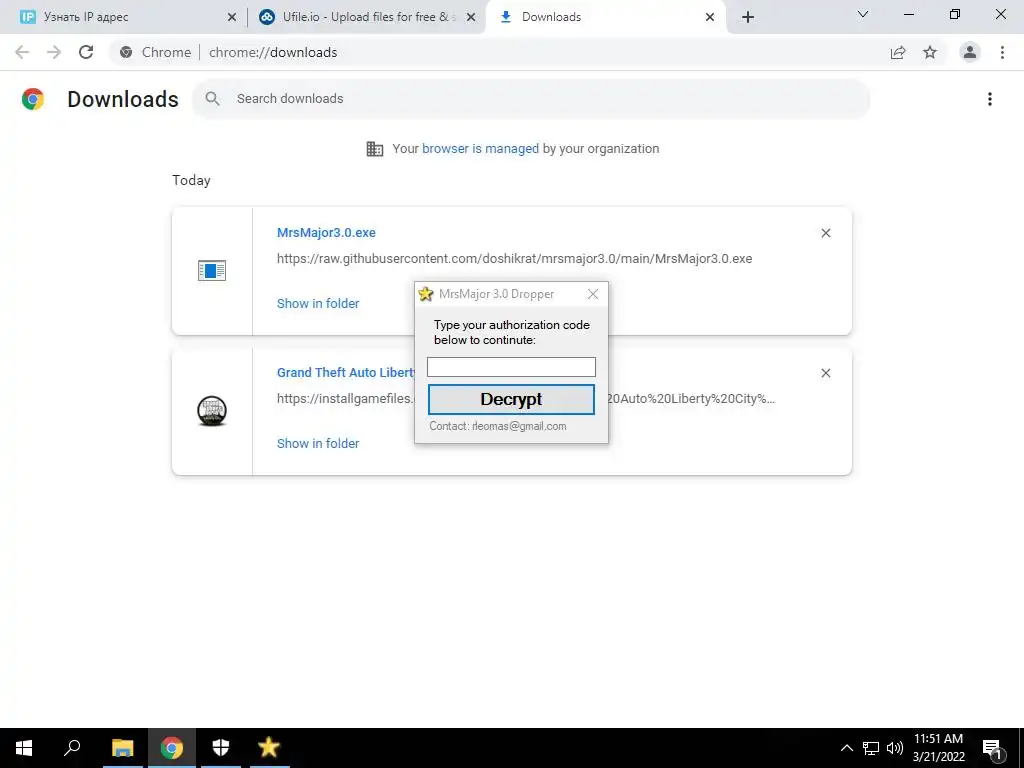Bookmark this page with the star
Screen dimensions: 1024x768
click(930, 52)
